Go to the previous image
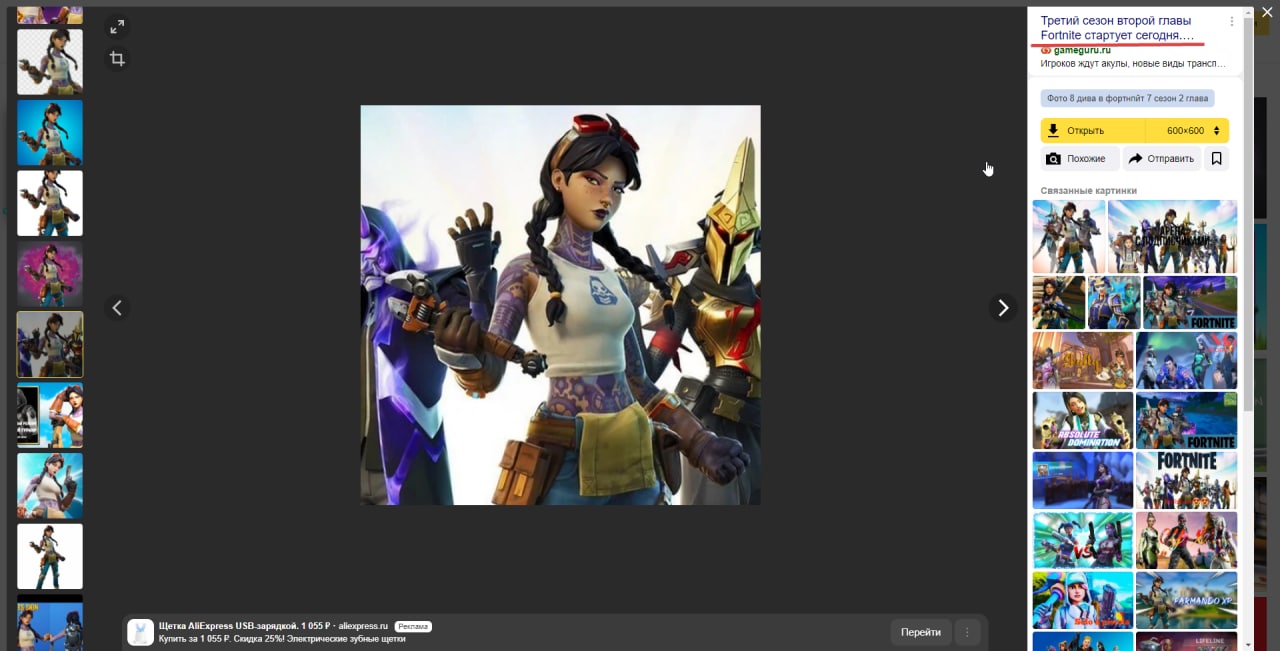This screenshot has height=651, width=1280. click(117, 308)
